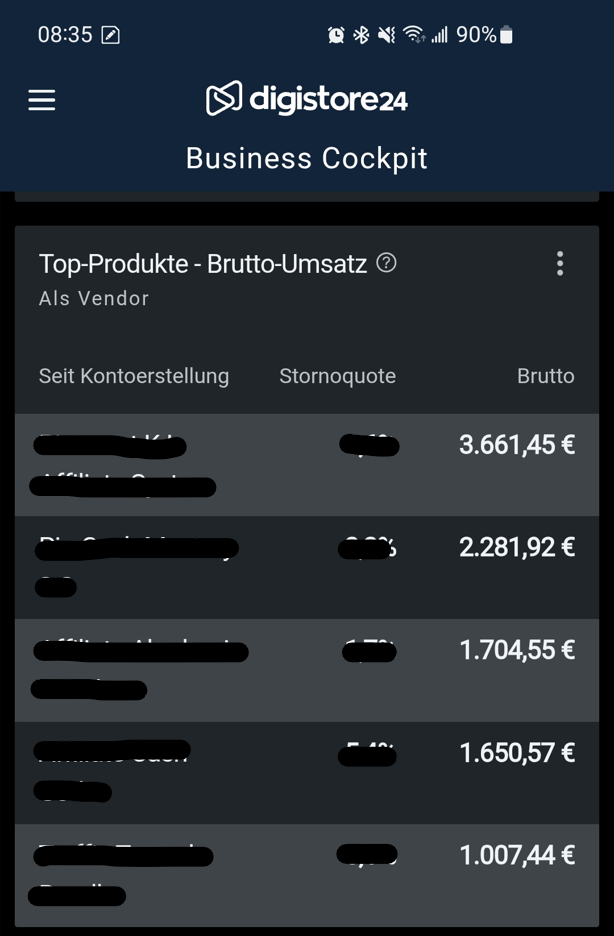
Task: Sort by Stornoquote column header
Action: coord(338,376)
